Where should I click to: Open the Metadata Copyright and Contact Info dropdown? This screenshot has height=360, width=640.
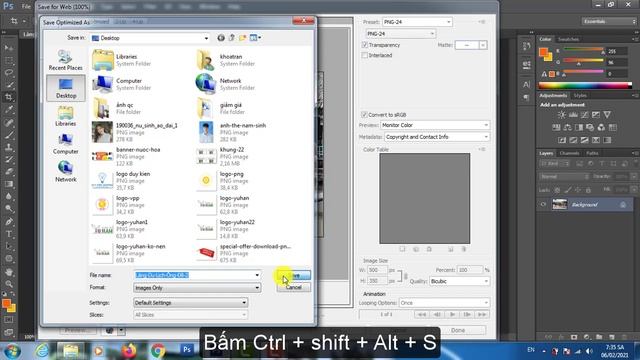click(x=437, y=137)
